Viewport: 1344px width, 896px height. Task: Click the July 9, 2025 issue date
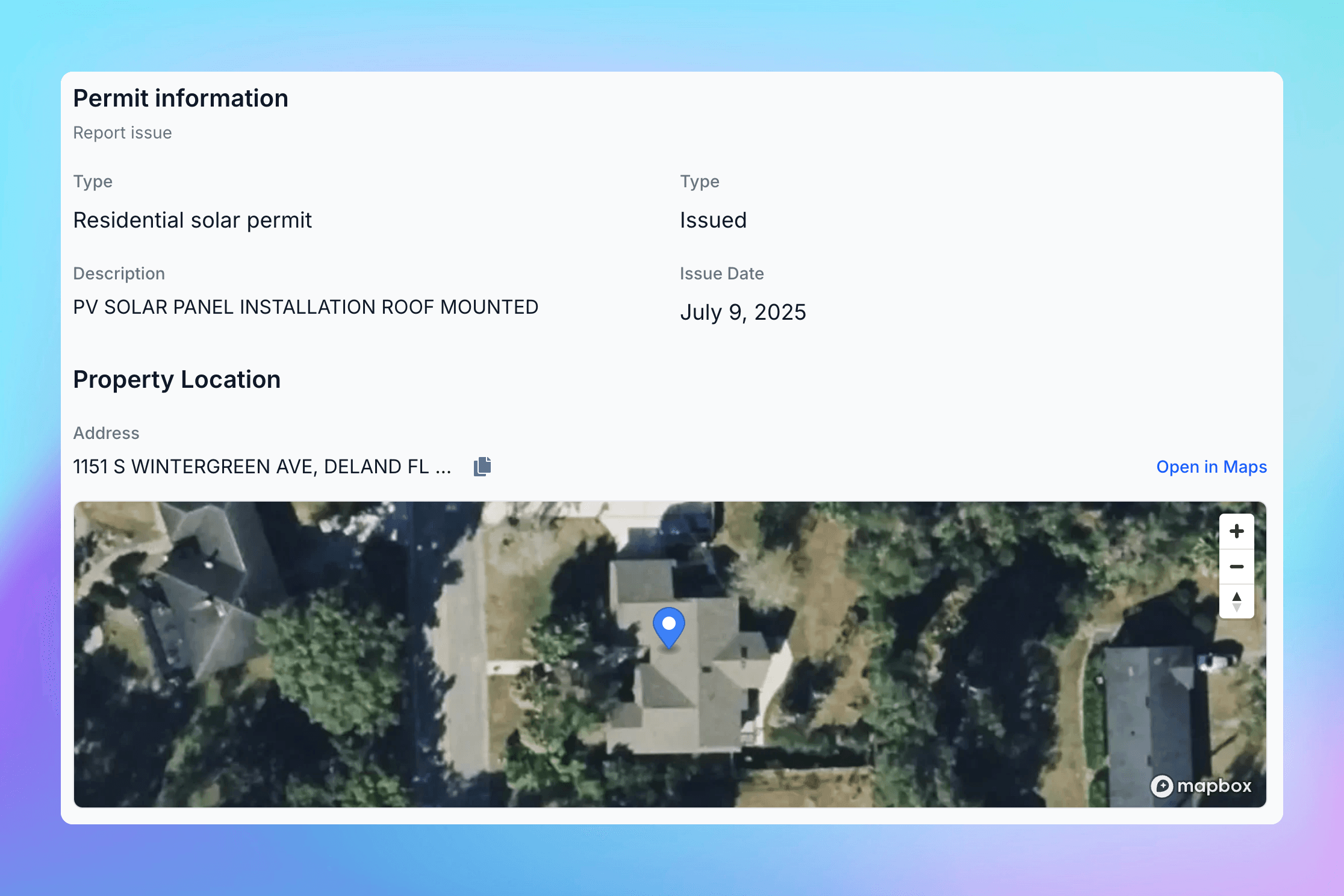pos(742,313)
